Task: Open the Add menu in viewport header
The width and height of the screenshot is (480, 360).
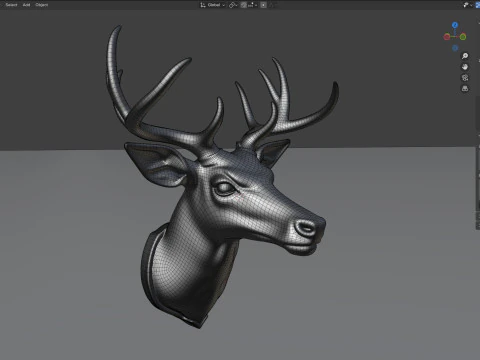Action: coord(26,5)
